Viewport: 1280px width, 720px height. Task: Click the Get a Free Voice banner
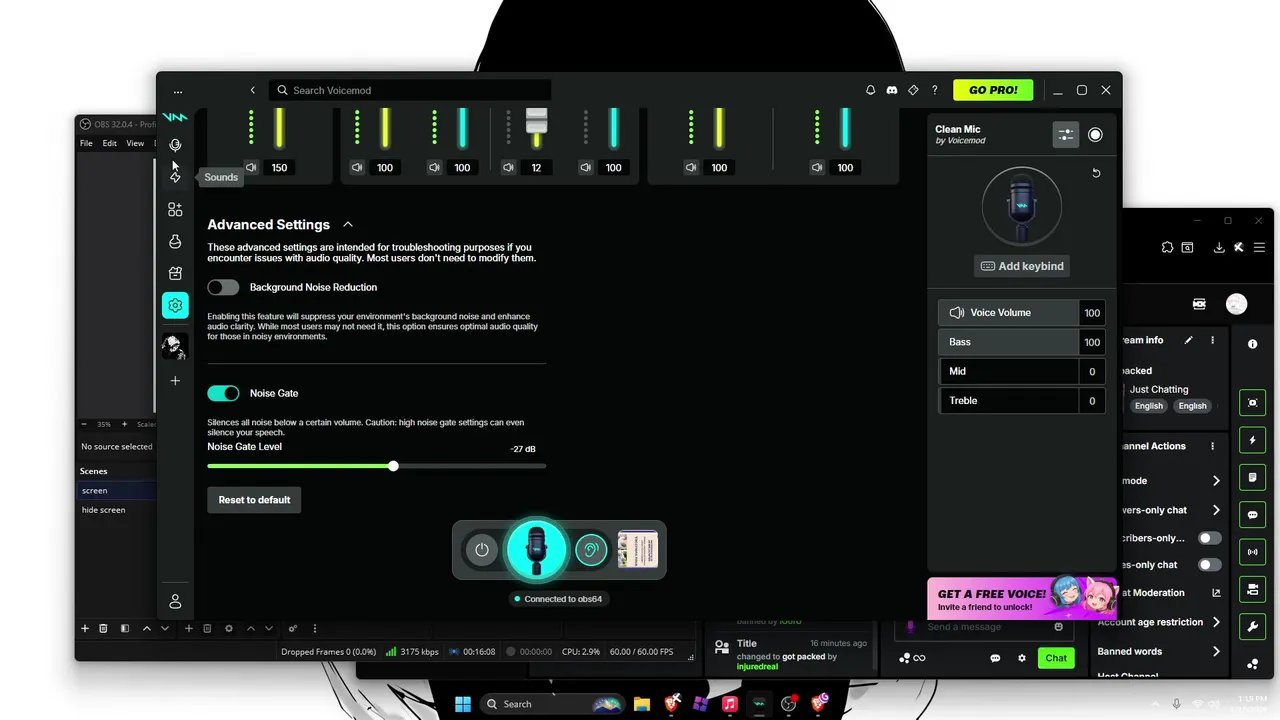pyautogui.click(x=1021, y=598)
